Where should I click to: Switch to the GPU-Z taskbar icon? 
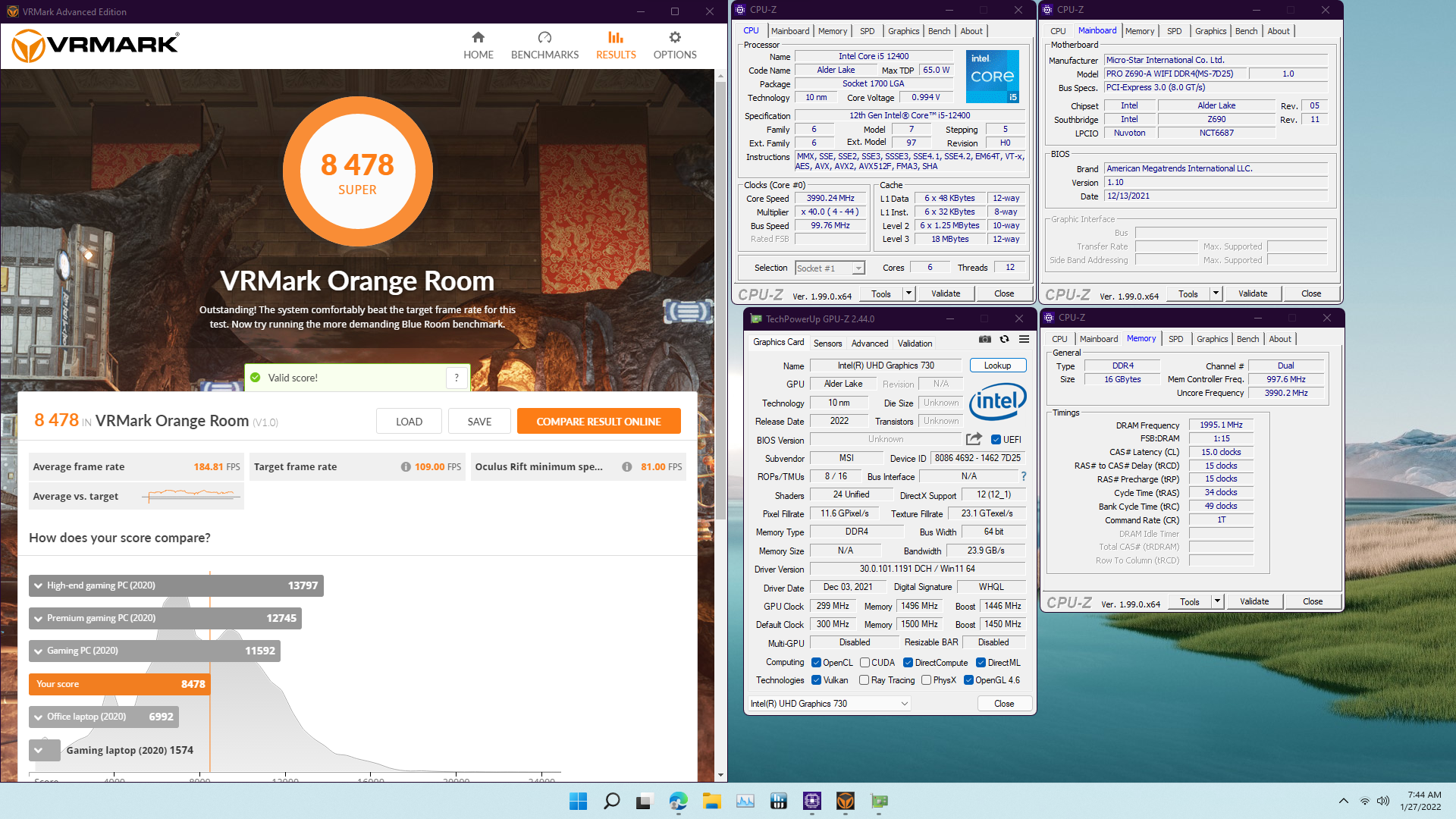(879, 801)
